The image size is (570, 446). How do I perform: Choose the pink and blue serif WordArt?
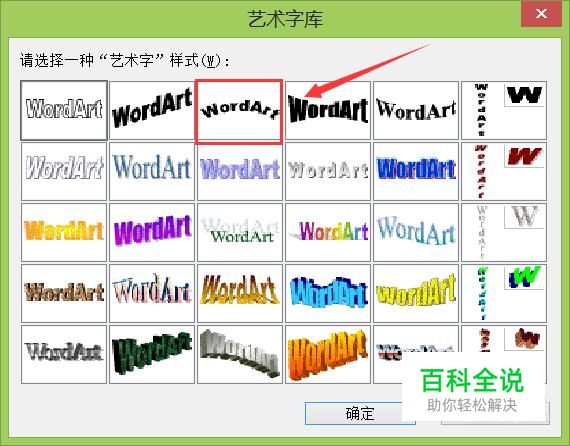(152, 294)
